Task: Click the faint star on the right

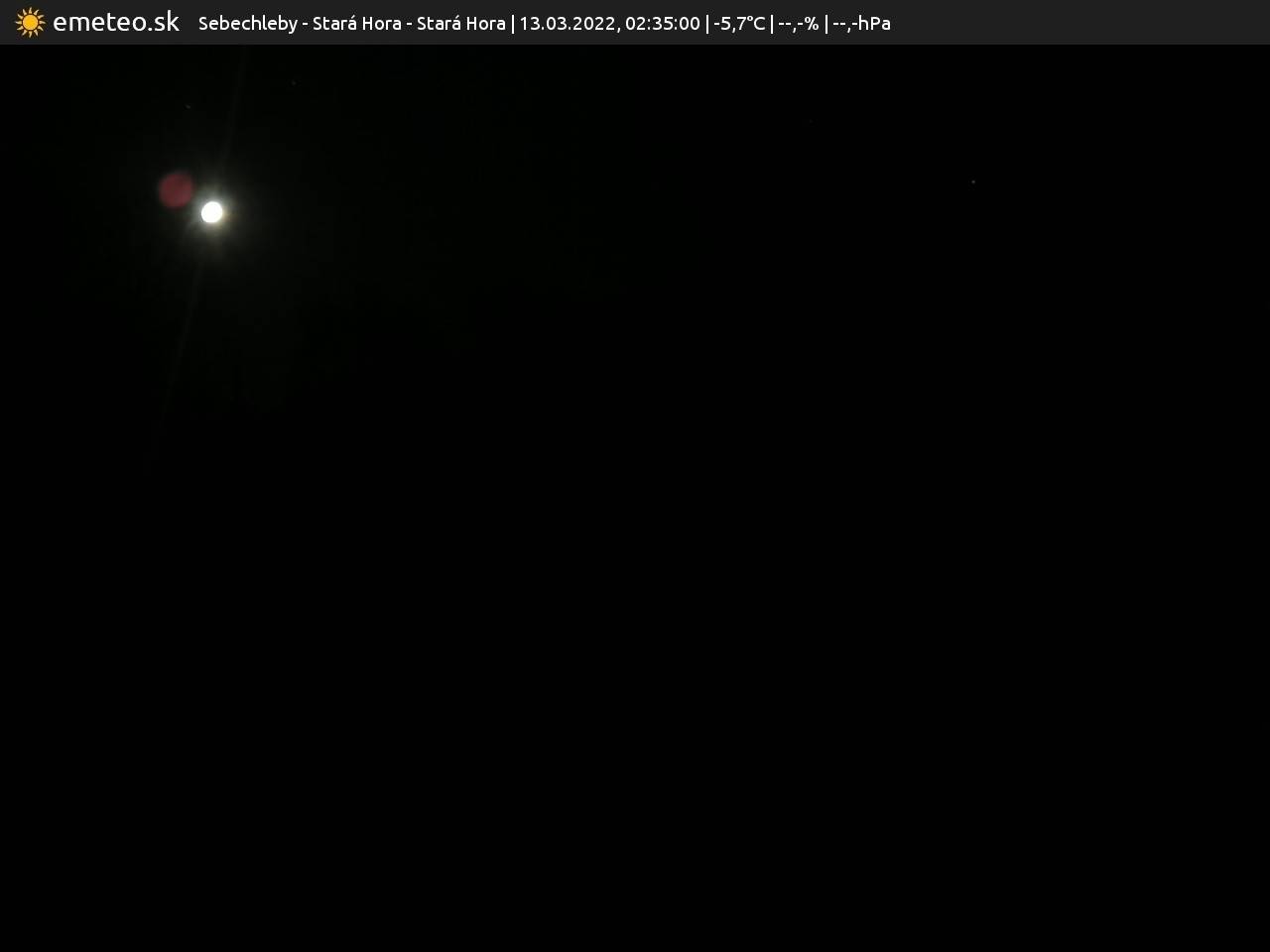Action: coord(973,181)
